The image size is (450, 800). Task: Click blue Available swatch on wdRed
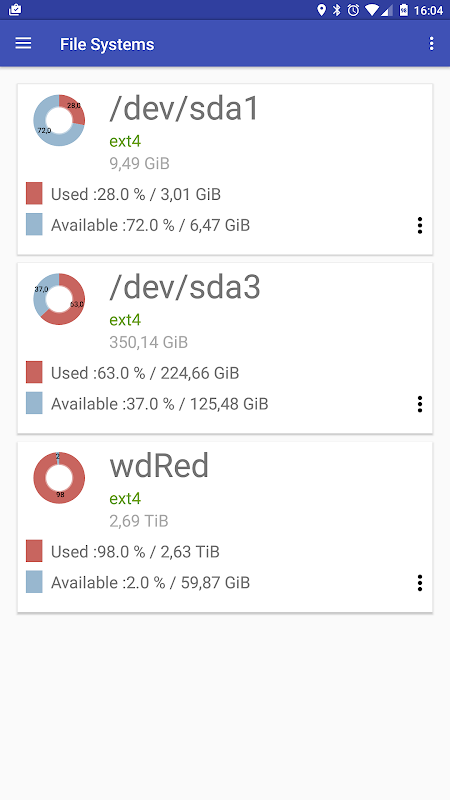(34, 582)
